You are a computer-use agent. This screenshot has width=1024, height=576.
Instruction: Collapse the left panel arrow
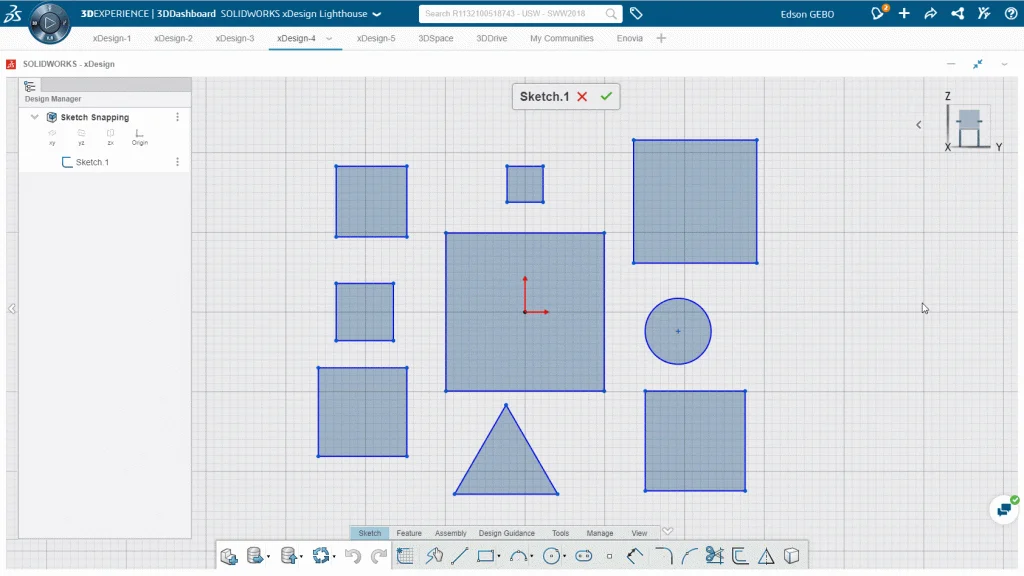[x=12, y=309]
